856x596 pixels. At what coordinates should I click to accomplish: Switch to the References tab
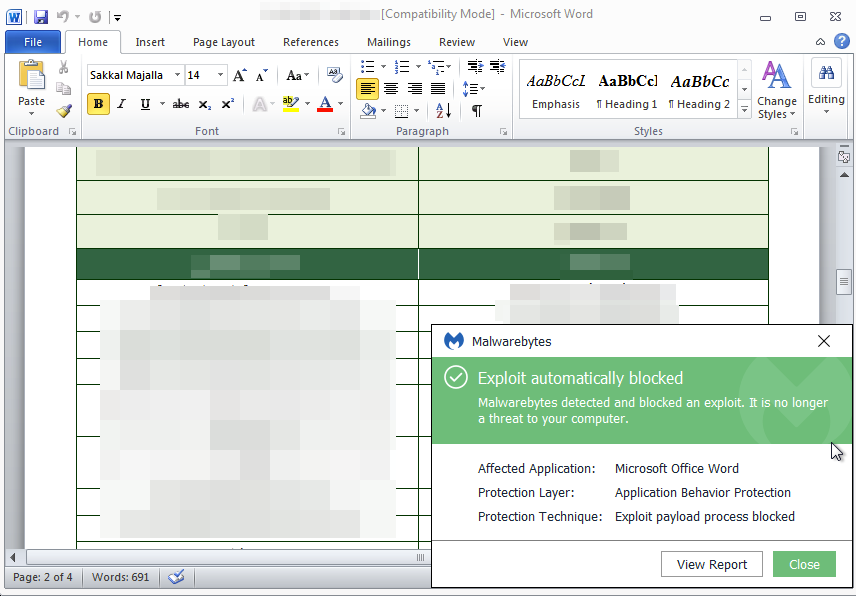coord(311,42)
